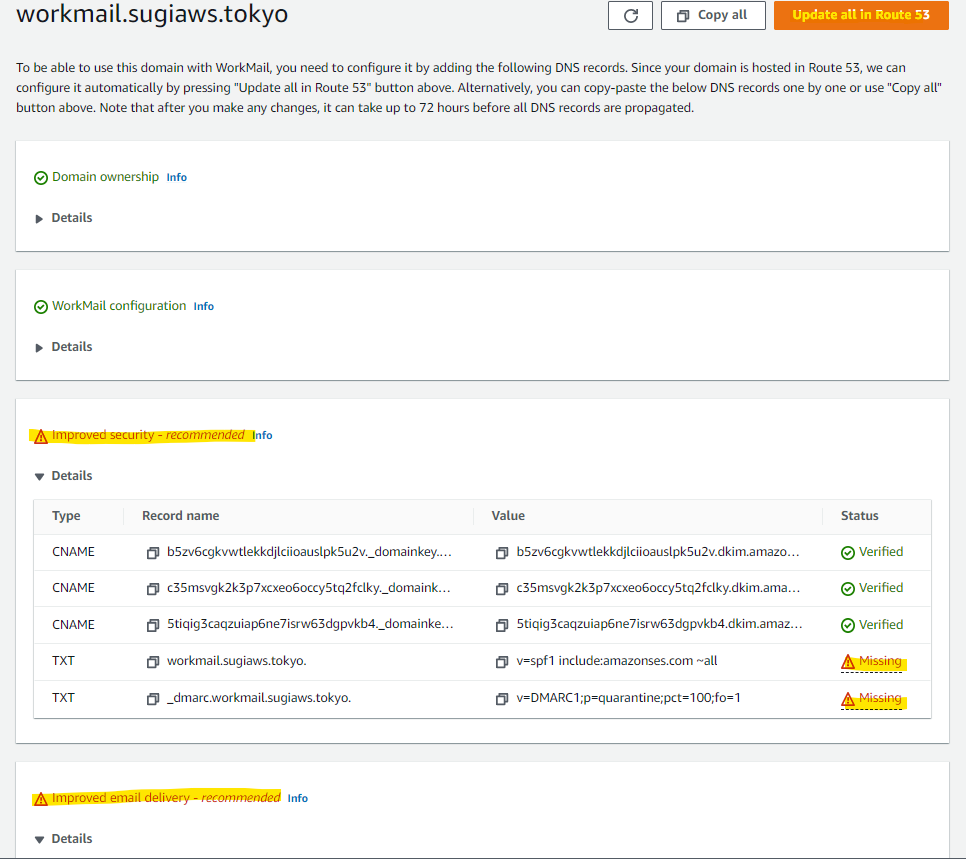Click workmail.sugiaws.tokyo page heading
The height and width of the screenshot is (859, 966).
[152, 14]
